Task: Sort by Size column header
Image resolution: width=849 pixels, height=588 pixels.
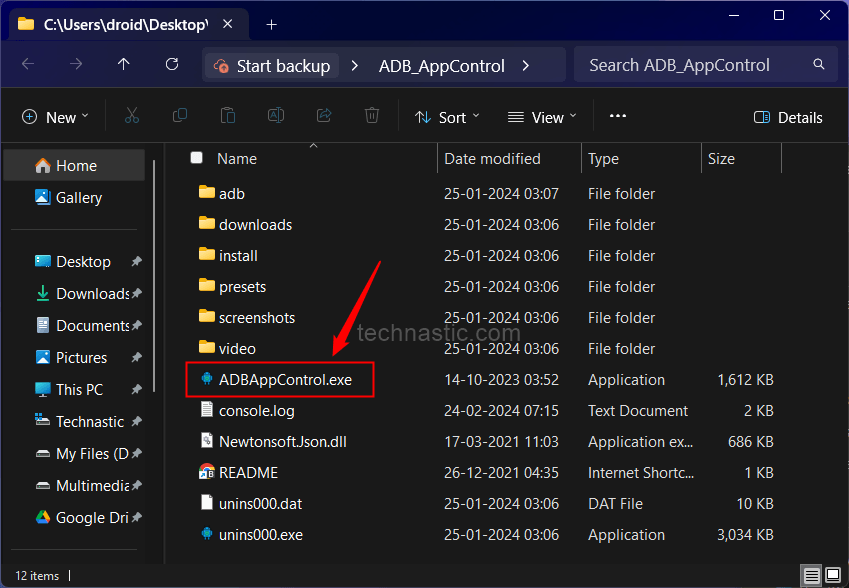Action: tap(721, 159)
